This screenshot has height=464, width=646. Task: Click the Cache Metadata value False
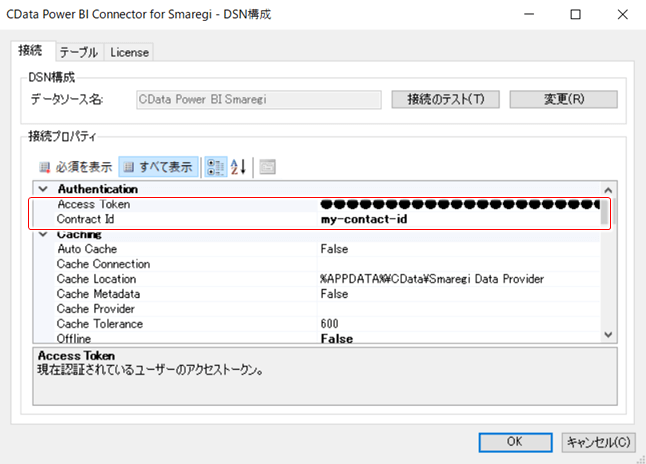pyautogui.click(x=334, y=294)
